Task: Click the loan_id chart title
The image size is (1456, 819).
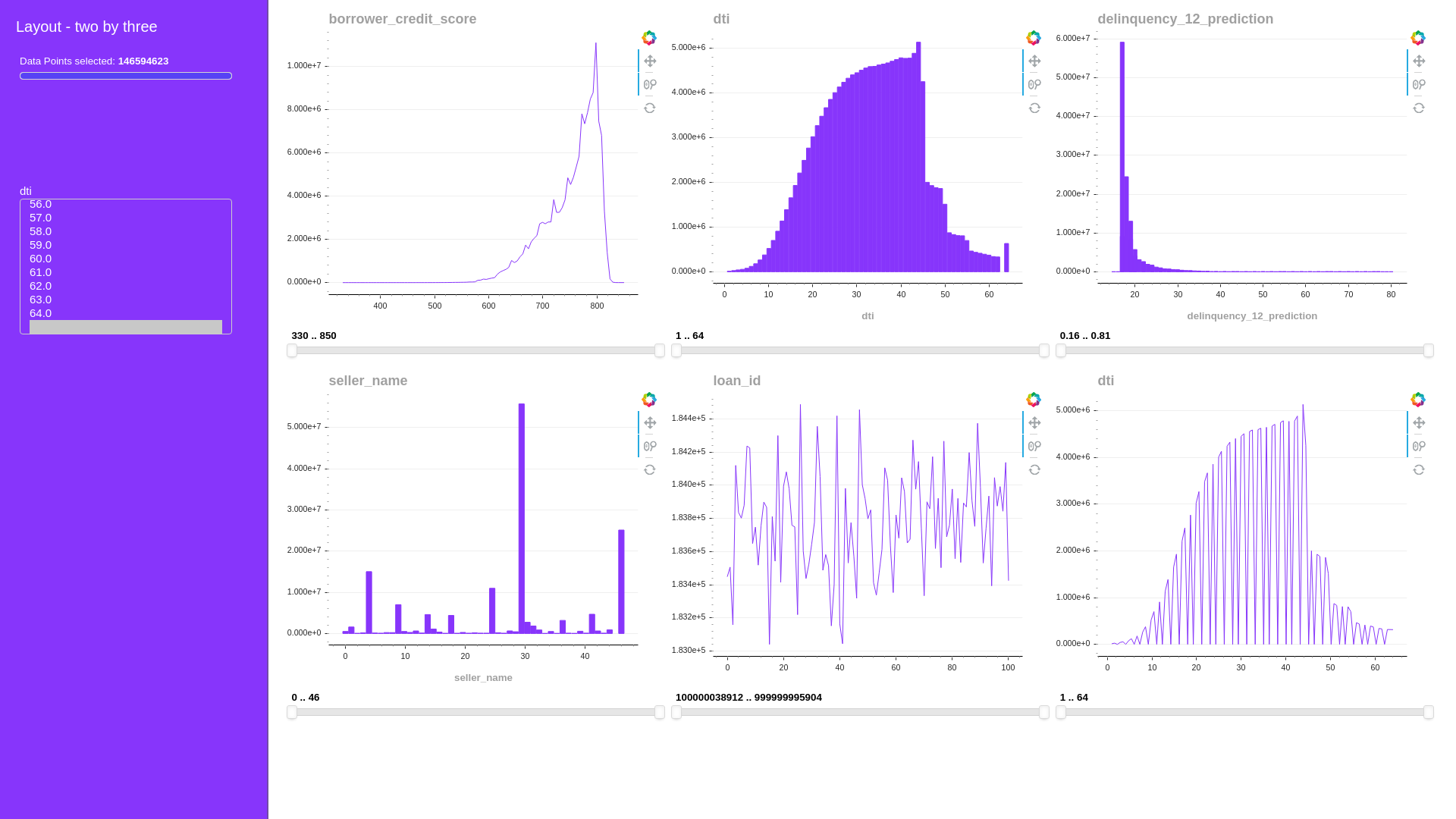Action: [736, 381]
